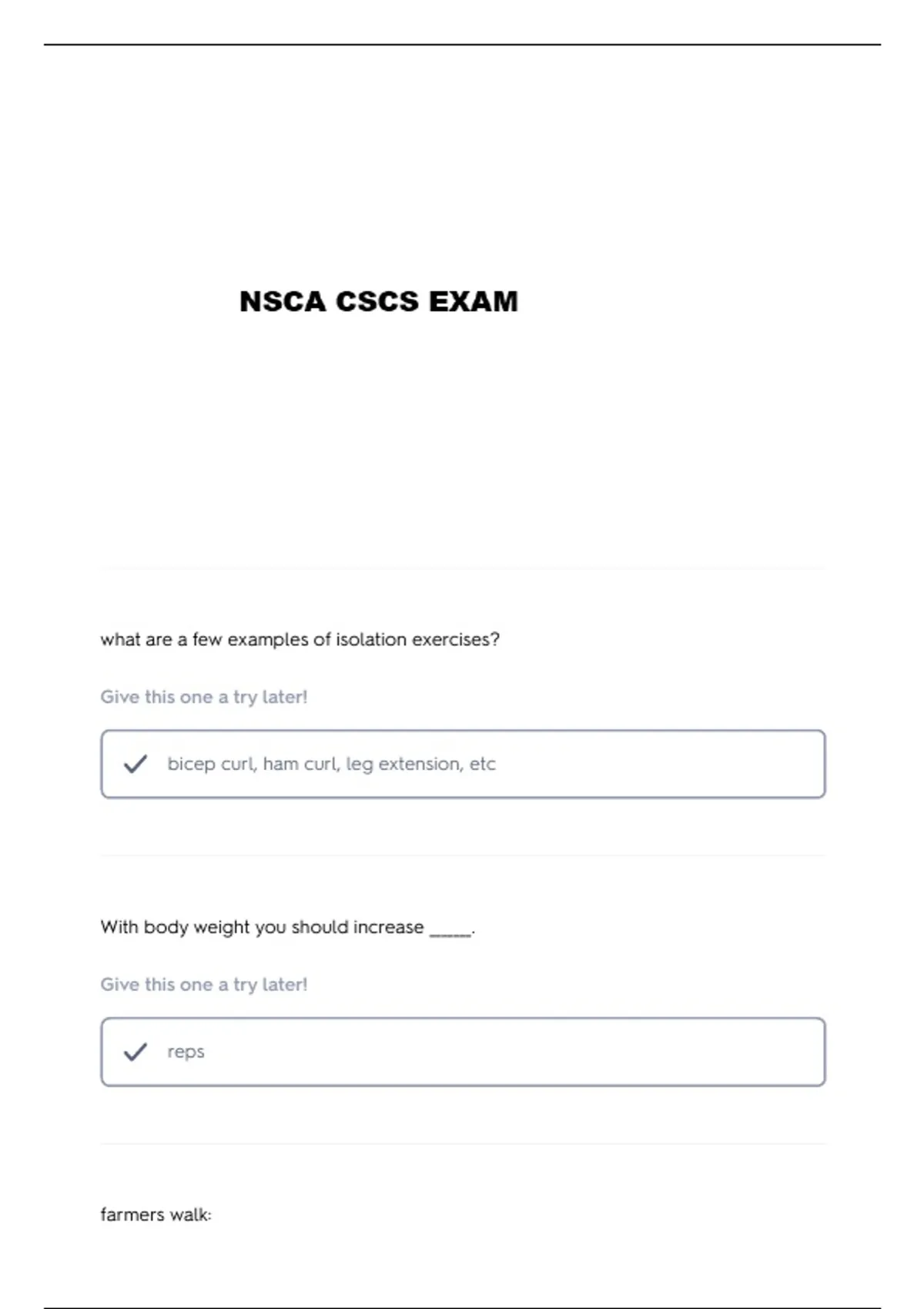Click the body weight increase question
The image size is (924, 1309).
point(287,927)
